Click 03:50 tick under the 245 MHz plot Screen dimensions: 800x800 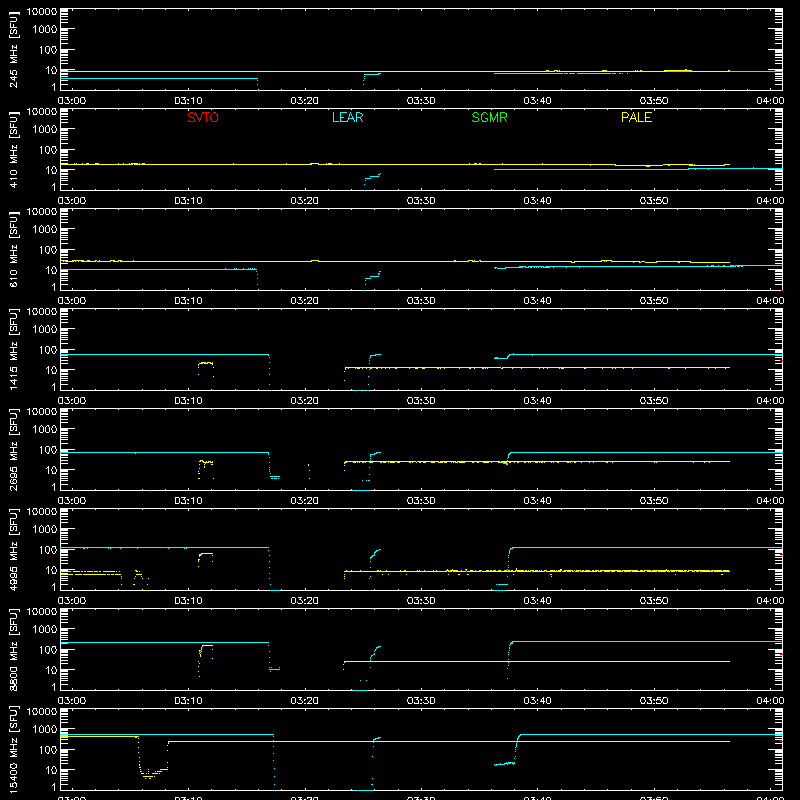point(654,101)
